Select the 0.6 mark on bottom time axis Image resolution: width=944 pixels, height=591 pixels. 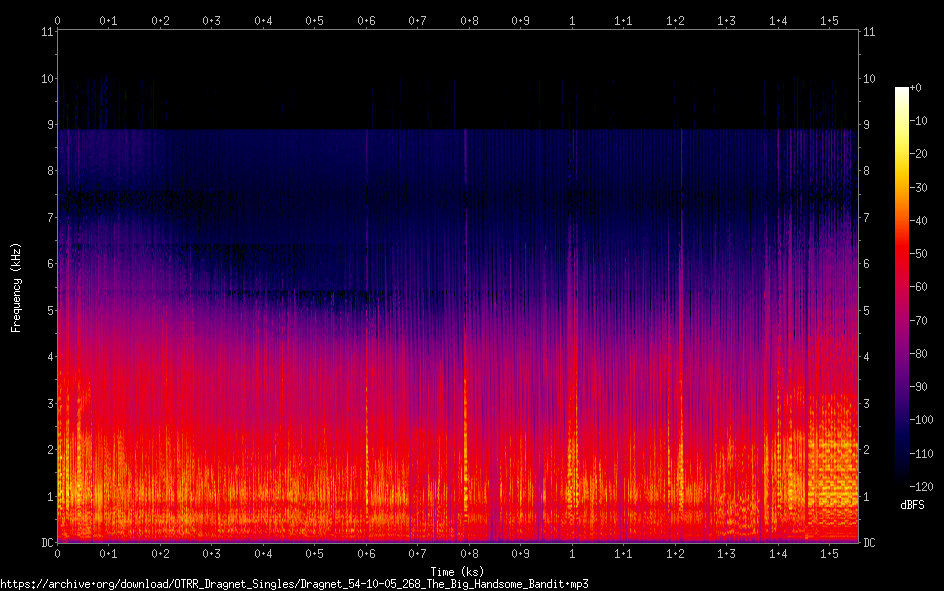(x=366, y=553)
